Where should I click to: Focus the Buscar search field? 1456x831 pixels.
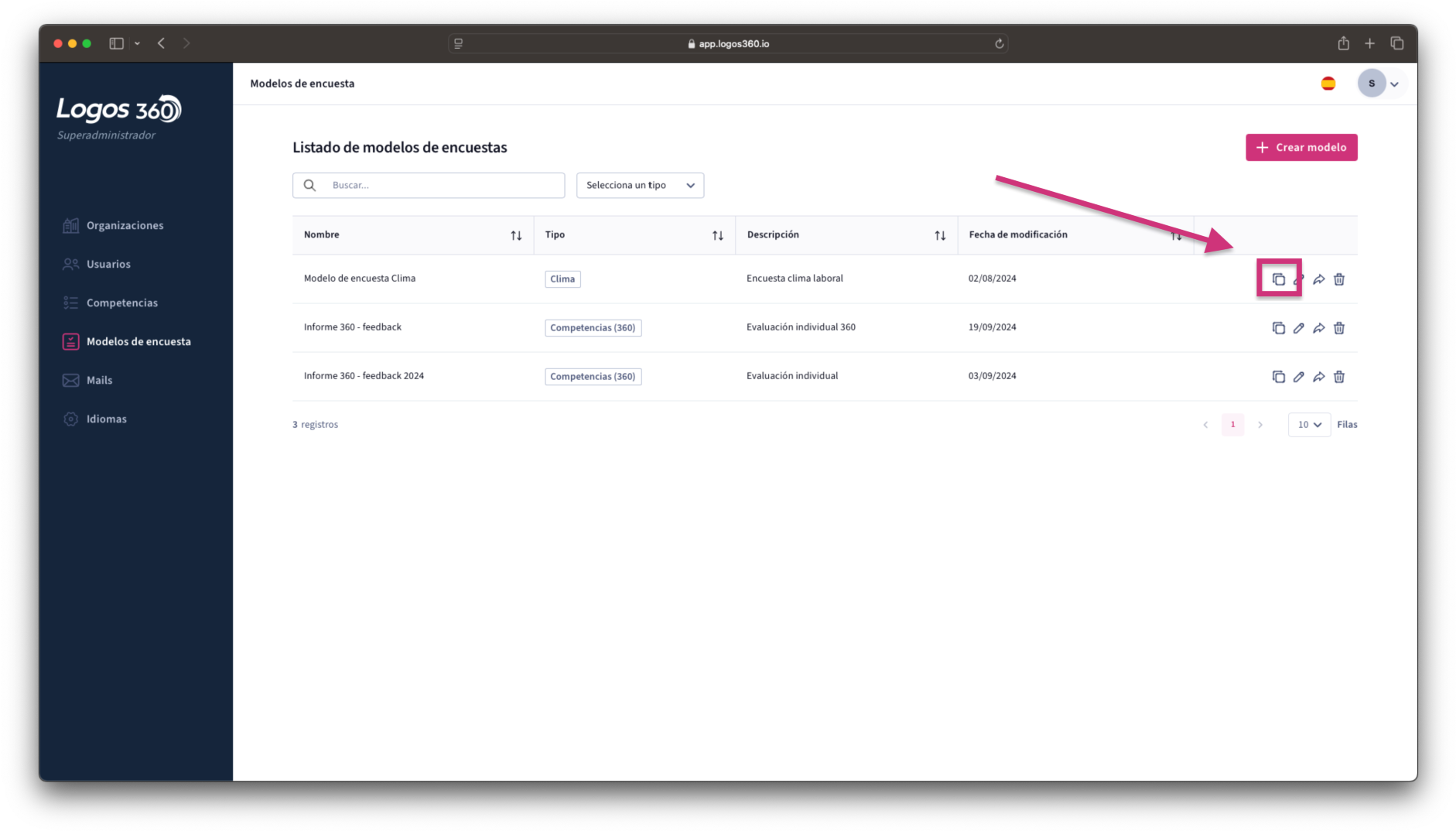point(429,185)
